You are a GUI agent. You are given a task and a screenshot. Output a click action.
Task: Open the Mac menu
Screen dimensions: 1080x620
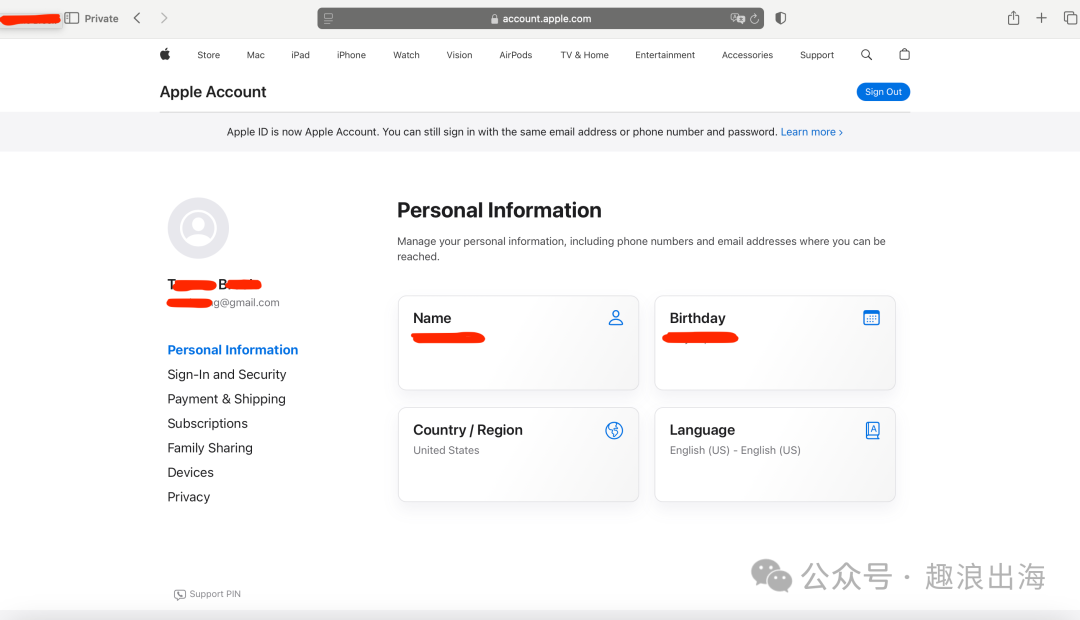256,55
